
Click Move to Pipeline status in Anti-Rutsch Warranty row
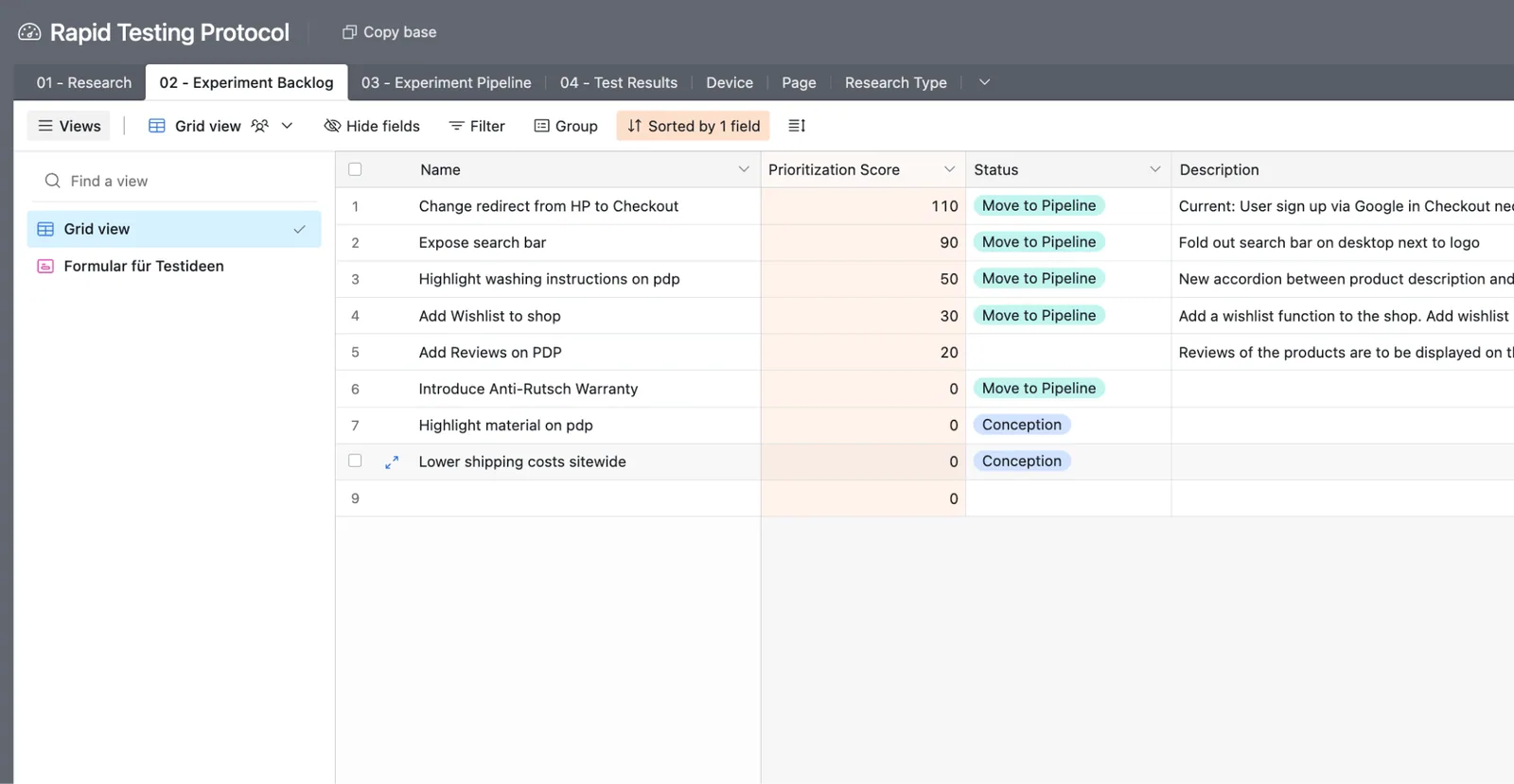tap(1039, 388)
